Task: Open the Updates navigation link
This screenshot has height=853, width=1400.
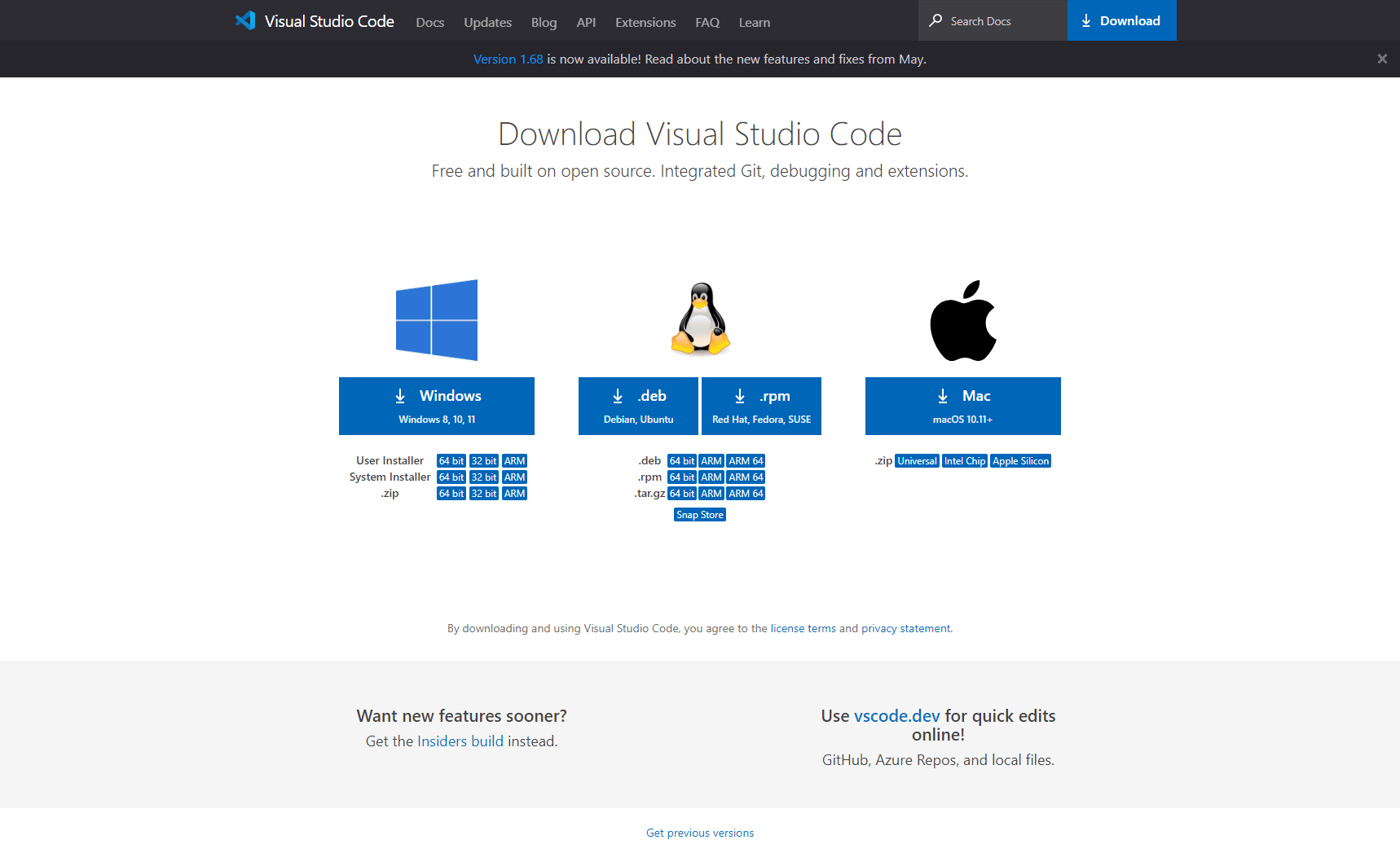Action: [487, 22]
